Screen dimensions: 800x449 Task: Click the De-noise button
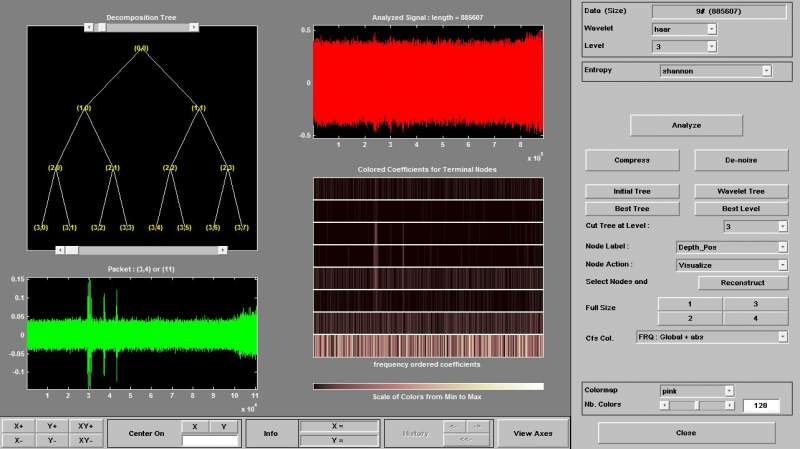tap(740, 160)
